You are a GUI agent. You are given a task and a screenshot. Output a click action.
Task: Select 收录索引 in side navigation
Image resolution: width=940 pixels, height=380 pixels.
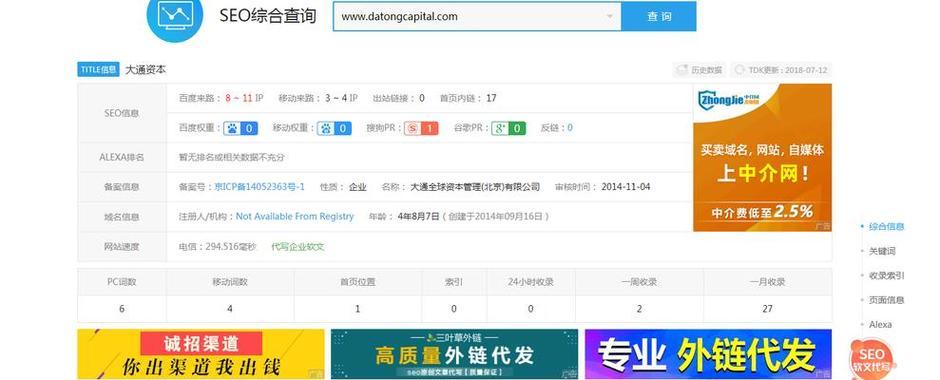click(886, 276)
